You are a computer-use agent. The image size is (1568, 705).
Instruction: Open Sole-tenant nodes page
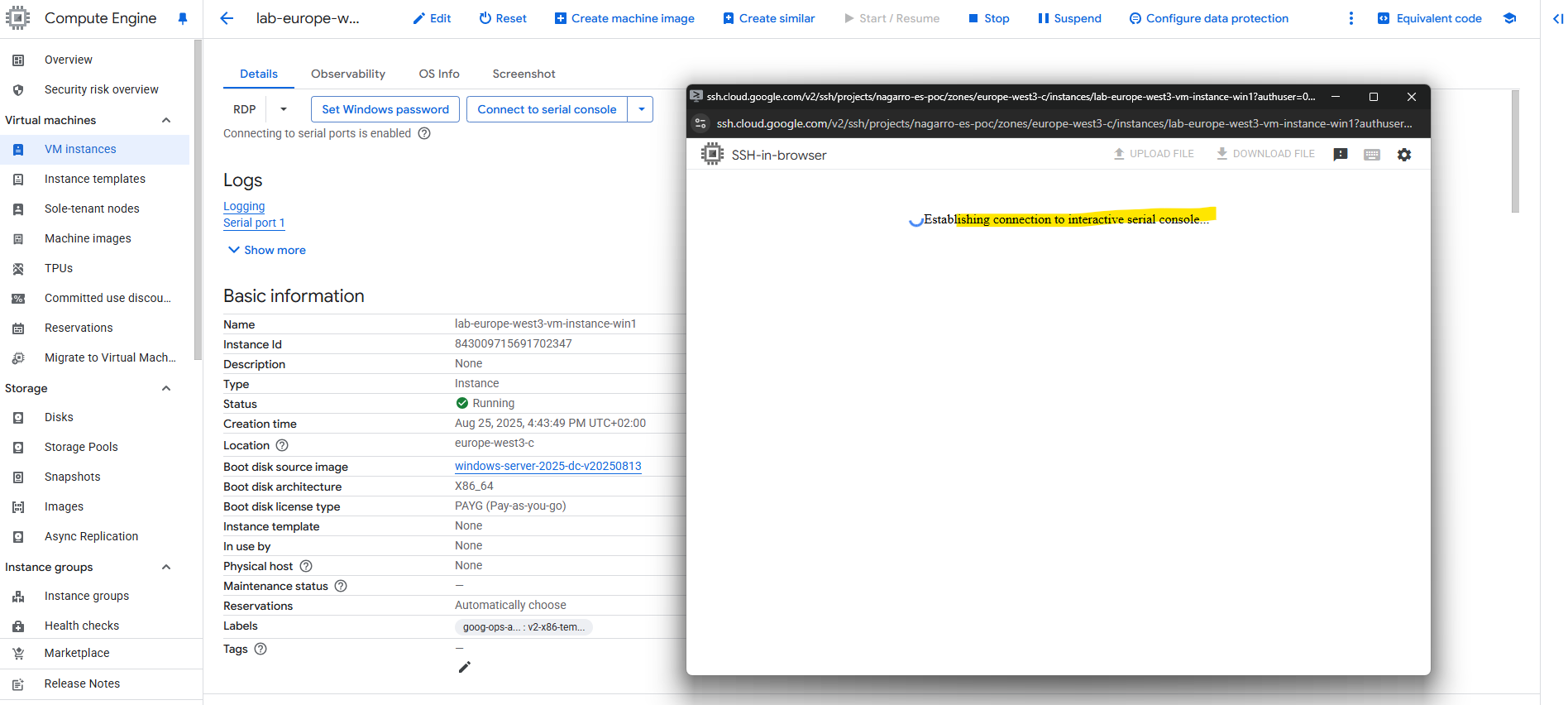click(92, 209)
